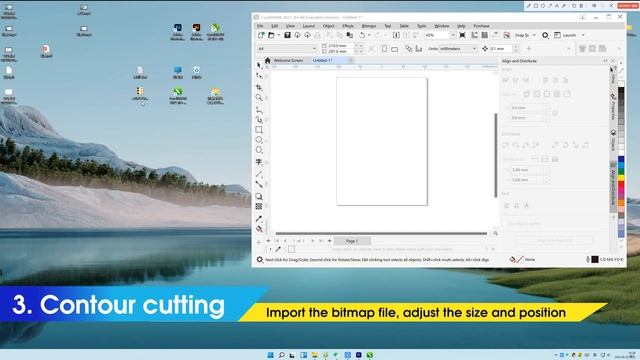Open the Undo history dropdown arrow

click(369, 36)
